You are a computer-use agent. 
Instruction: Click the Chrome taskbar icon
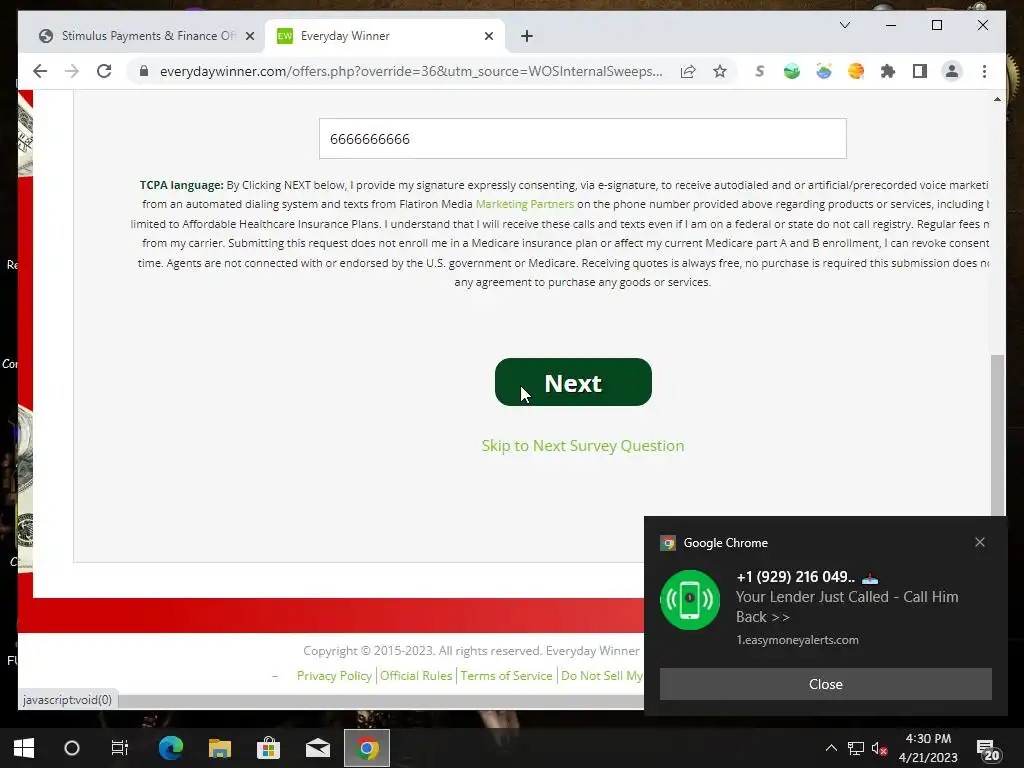367,748
